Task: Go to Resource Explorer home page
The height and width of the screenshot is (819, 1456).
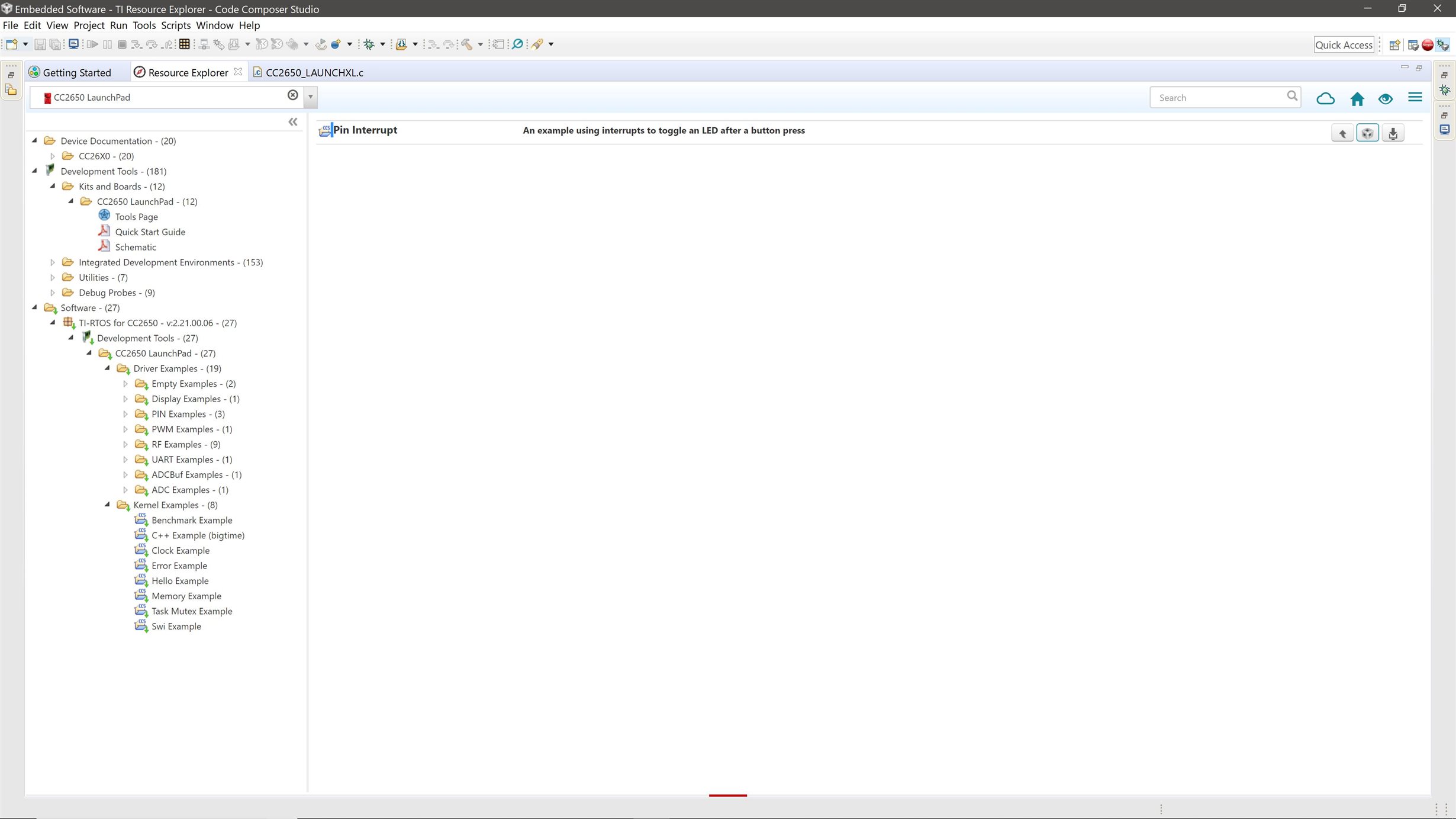Action: coord(1357,98)
